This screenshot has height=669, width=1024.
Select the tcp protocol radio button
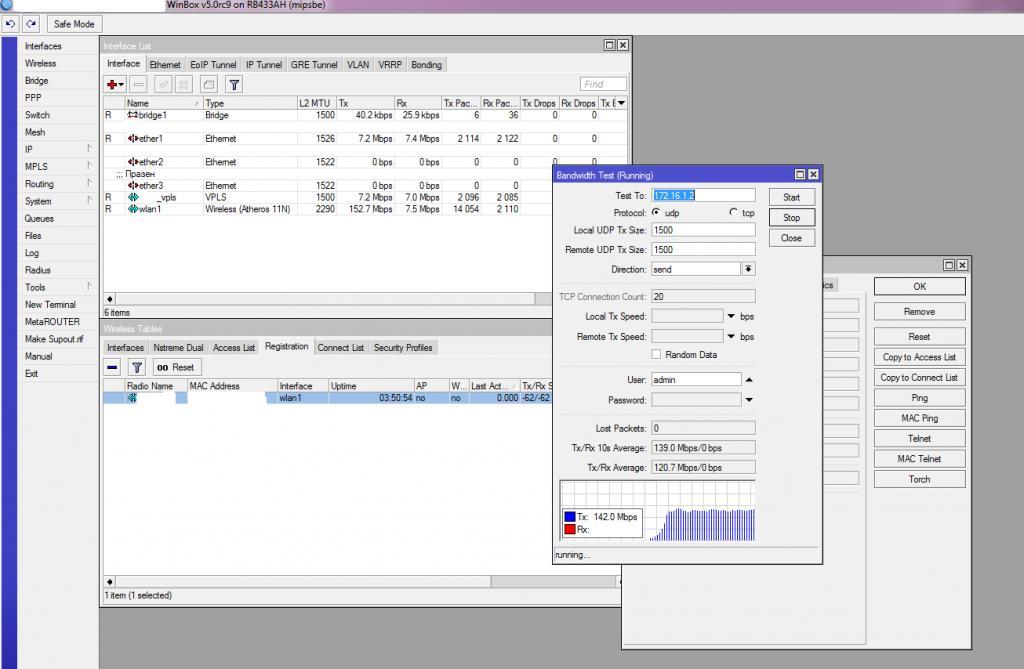click(x=732, y=213)
